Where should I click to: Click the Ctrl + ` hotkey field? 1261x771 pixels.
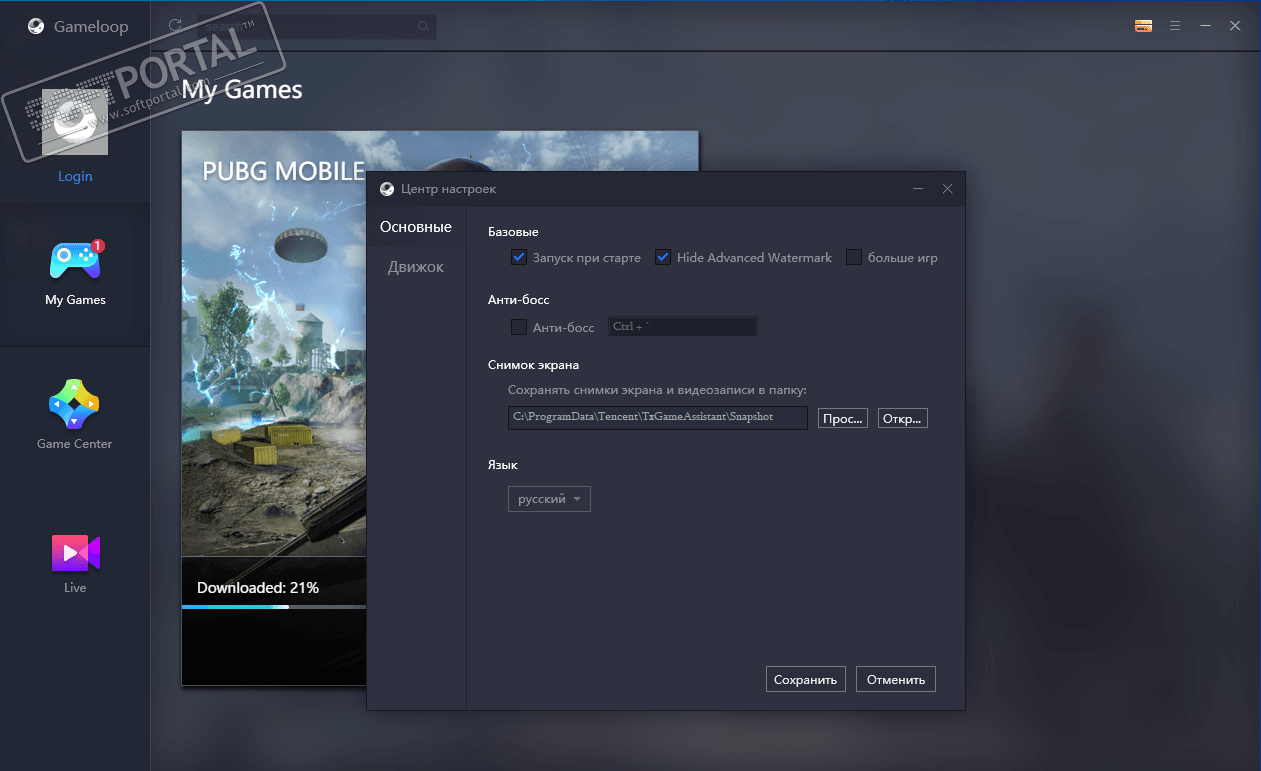coord(682,327)
